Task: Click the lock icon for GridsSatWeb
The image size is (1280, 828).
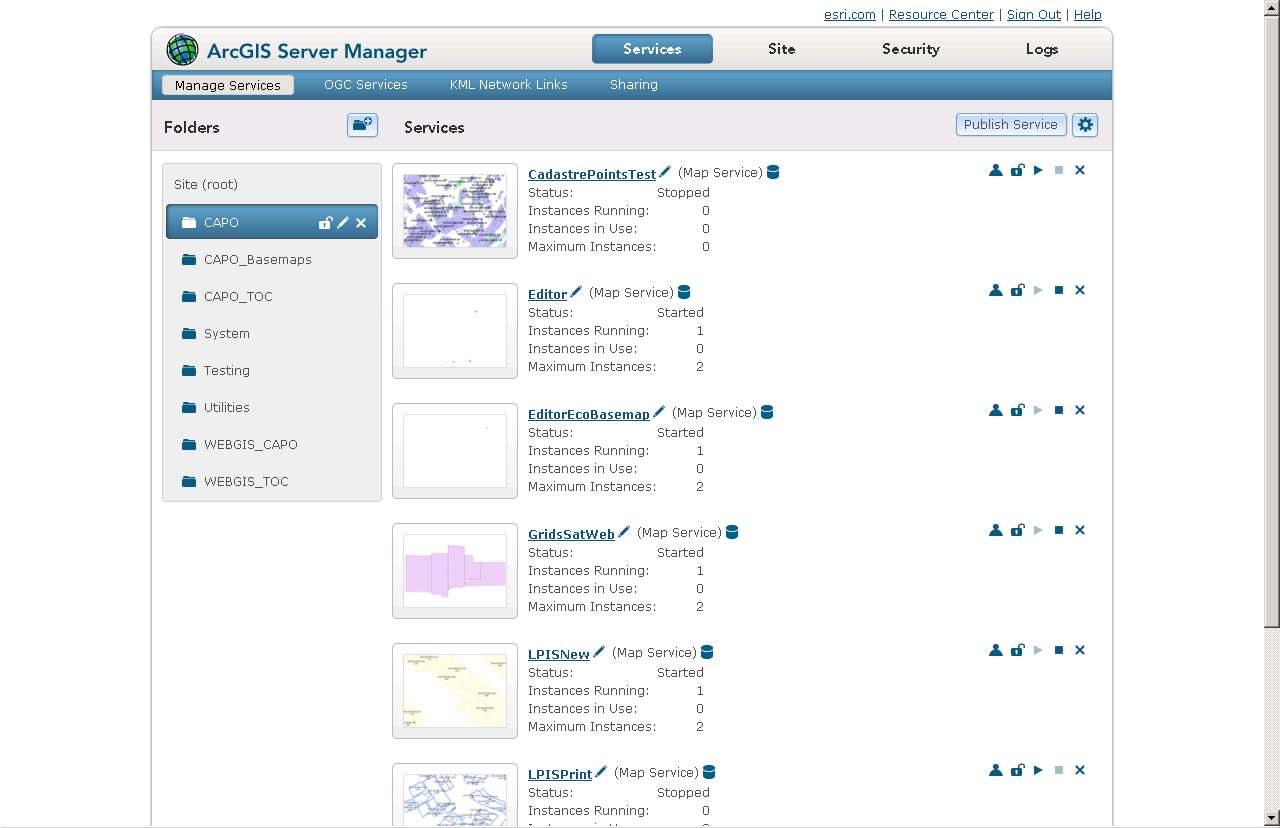Action: click(1017, 530)
